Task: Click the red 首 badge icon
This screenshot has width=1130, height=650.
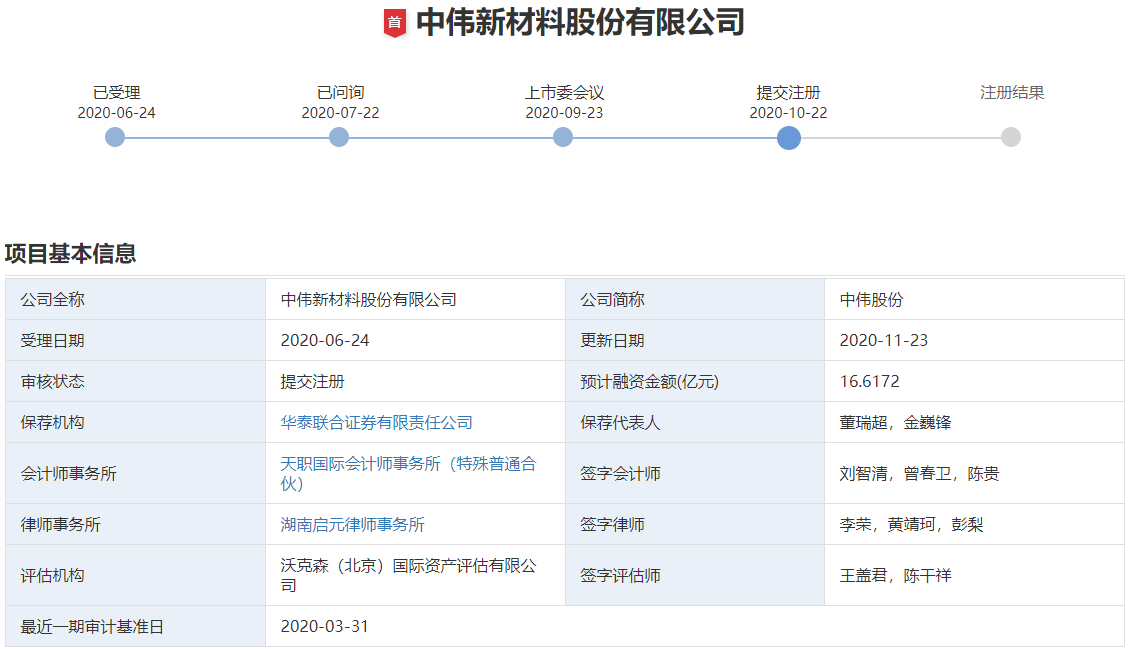Action: pos(396,22)
